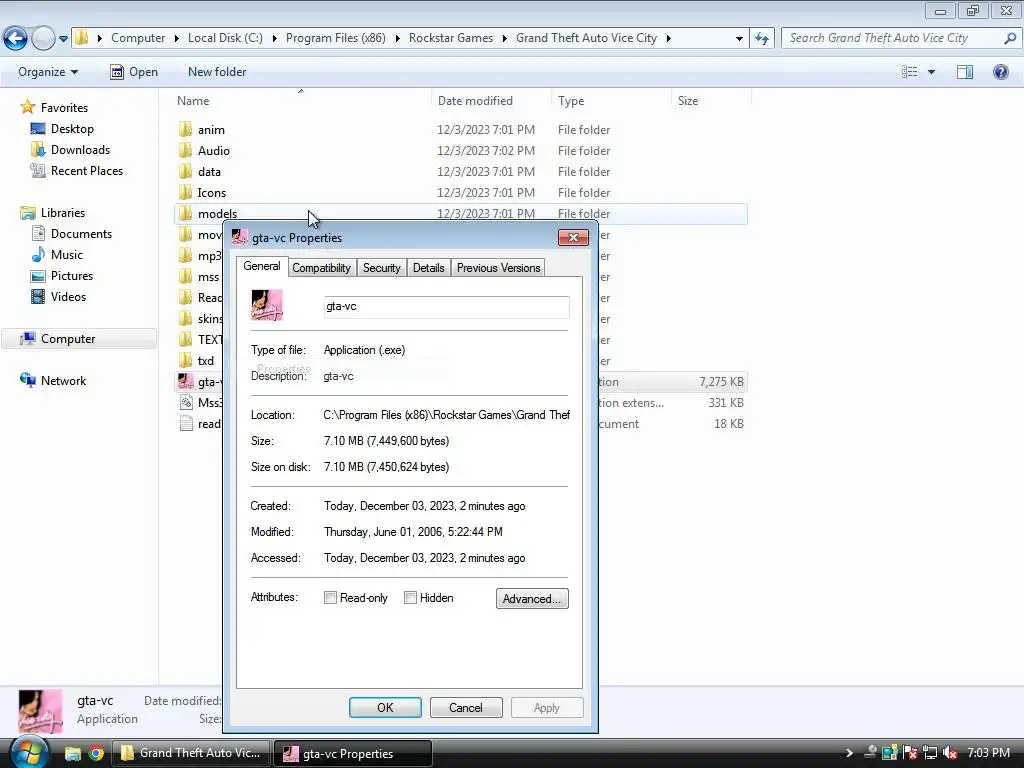Open the Music library
The image size is (1024, 768).
(x=67, y=255)
